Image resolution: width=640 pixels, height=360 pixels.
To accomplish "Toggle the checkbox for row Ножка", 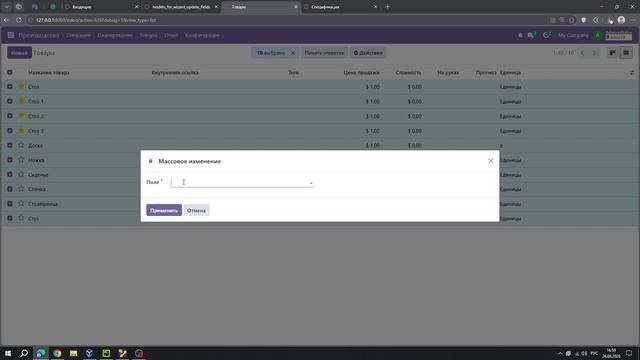I will tap(10, 160).
